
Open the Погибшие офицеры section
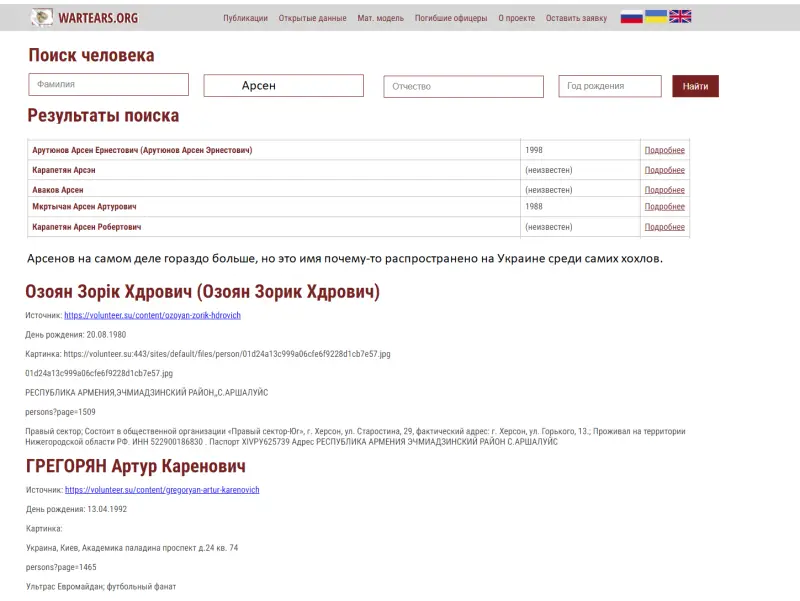(451, 18)
